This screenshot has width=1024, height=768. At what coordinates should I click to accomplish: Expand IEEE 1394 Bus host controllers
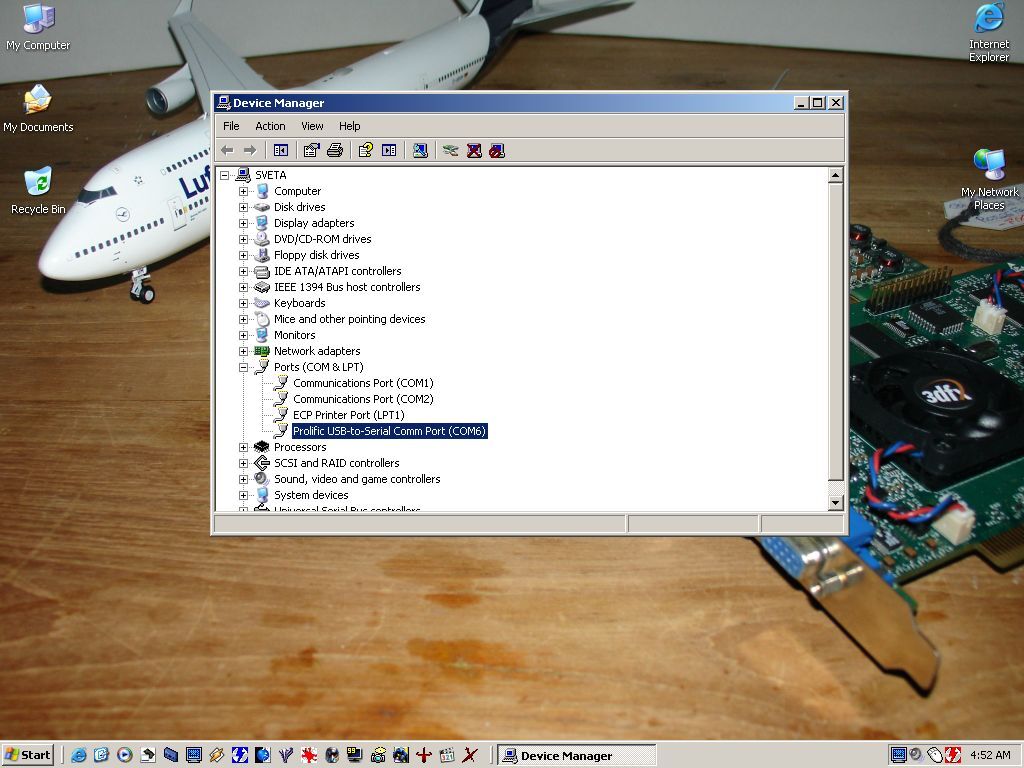(x=244, y=287)
